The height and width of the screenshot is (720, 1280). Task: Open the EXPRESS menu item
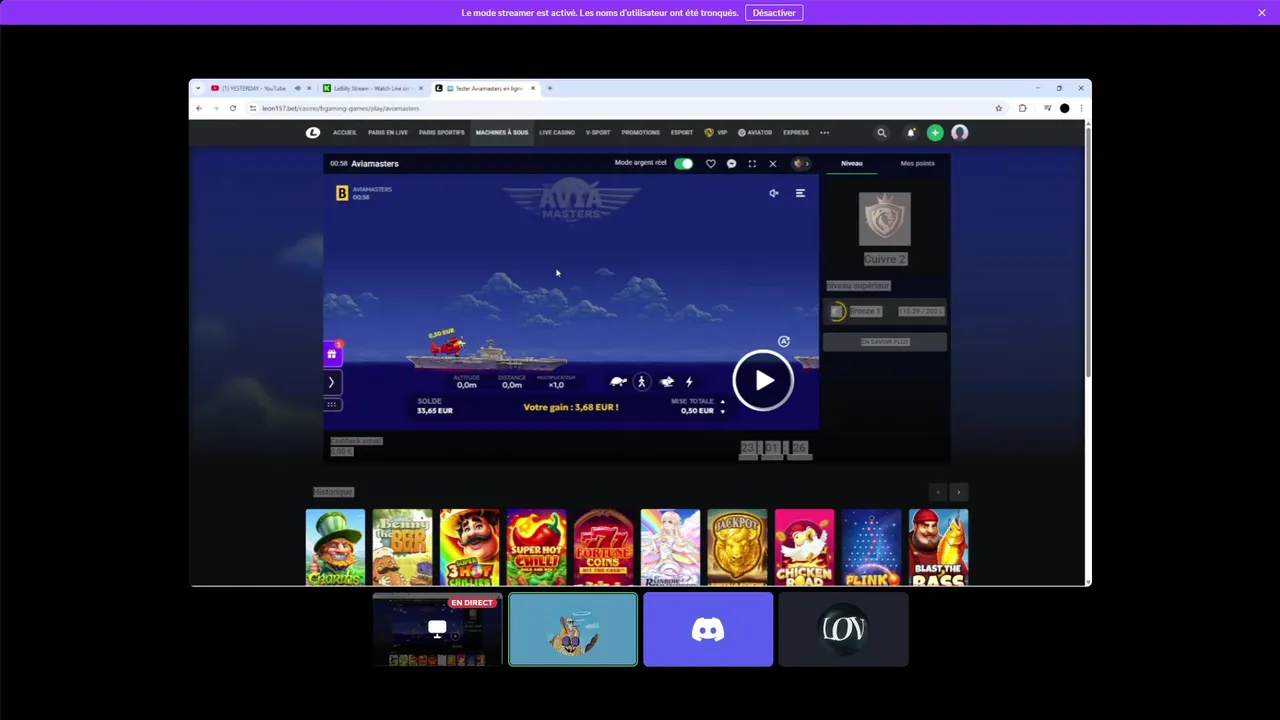[x=796, y=132]
